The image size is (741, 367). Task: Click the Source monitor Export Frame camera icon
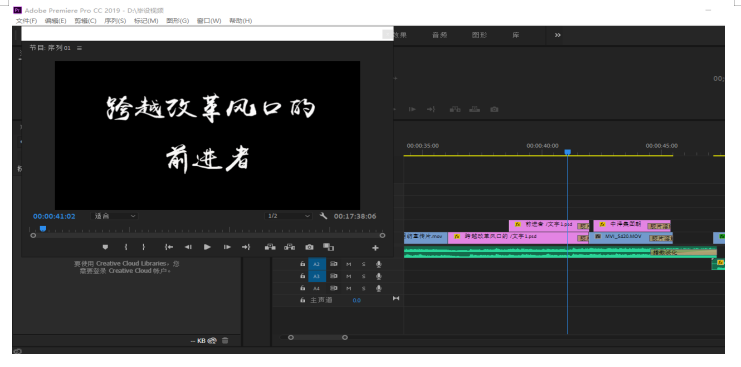click(494, 109)
